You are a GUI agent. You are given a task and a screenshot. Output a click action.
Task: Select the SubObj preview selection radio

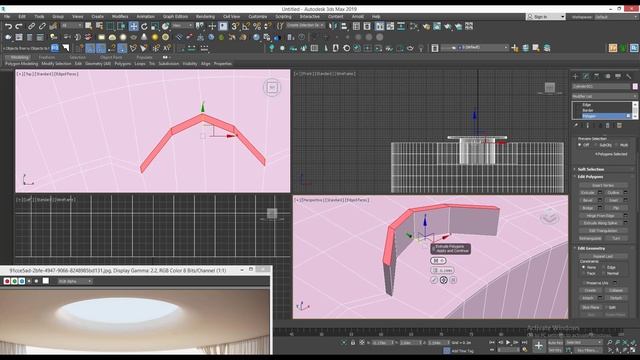click(596, 145)
